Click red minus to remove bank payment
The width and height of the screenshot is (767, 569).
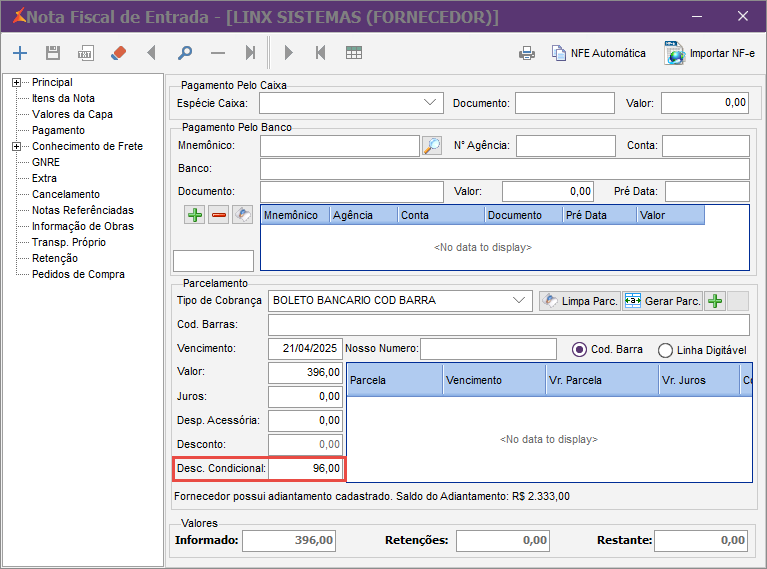coord(218,215)
